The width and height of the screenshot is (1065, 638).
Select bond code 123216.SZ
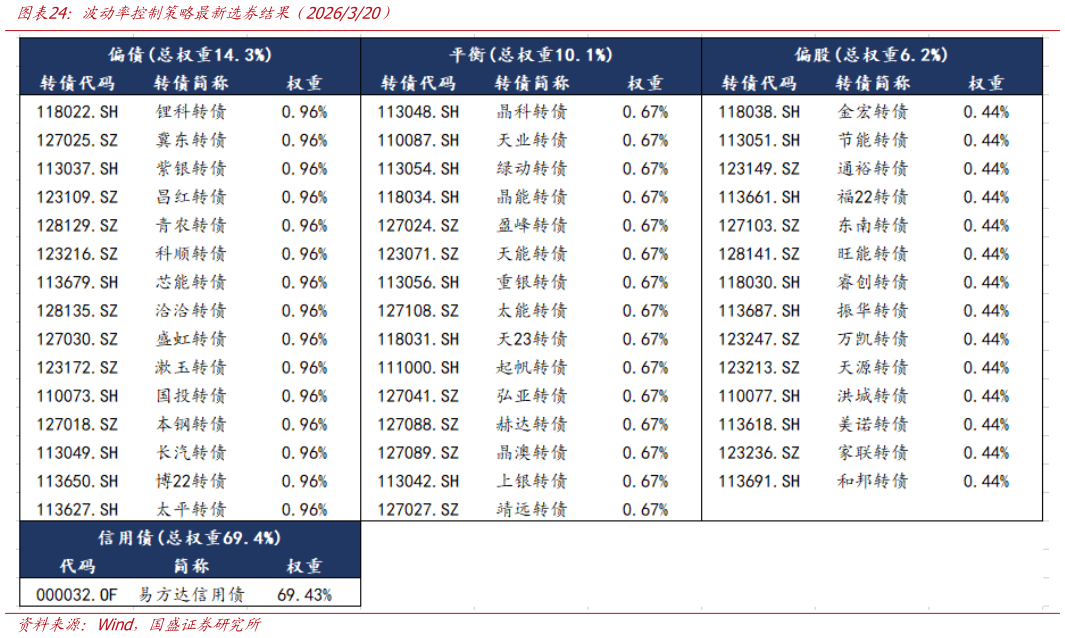pyautogui.click(x=77, y=254)
